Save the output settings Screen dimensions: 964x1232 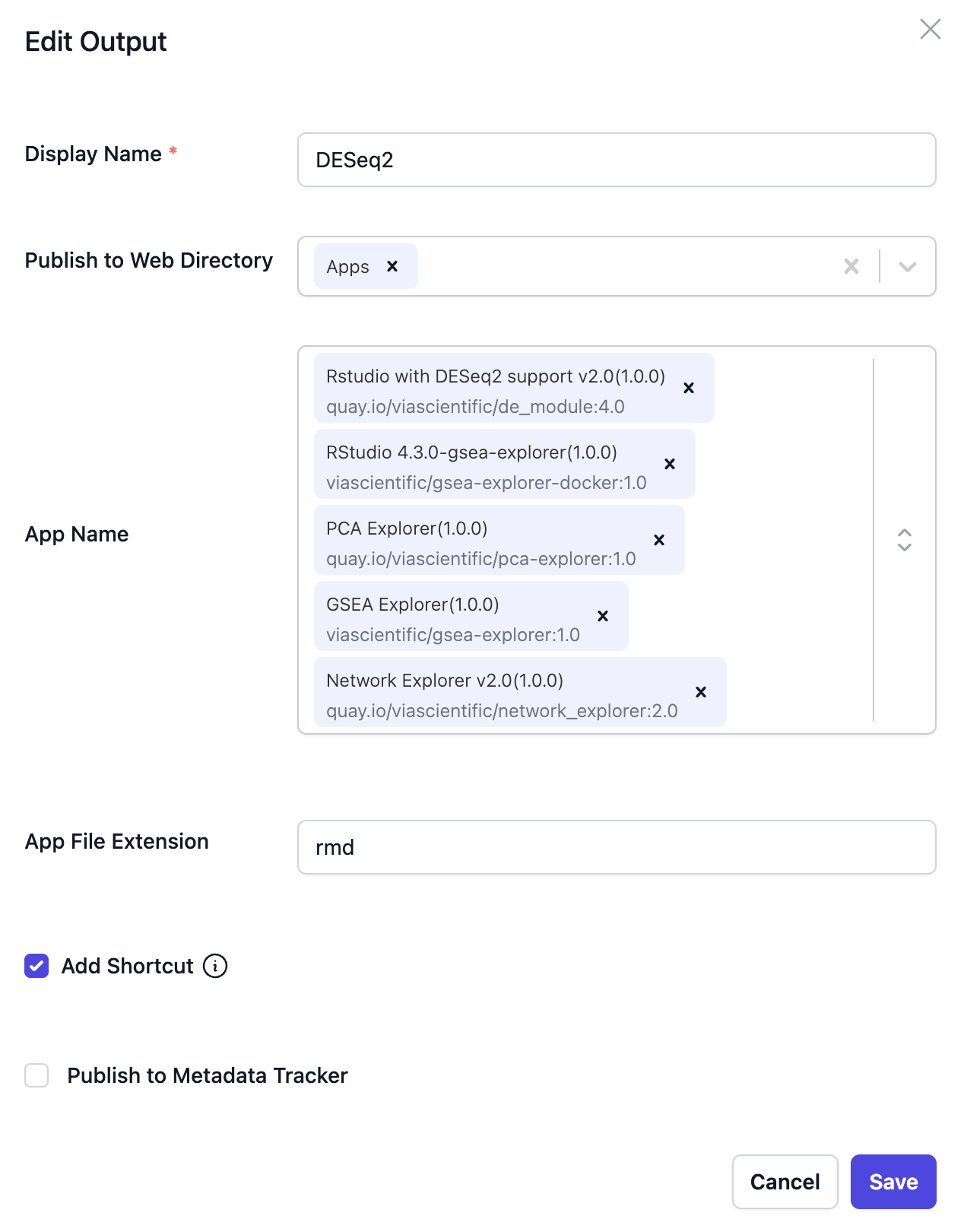coord(893,1182)
